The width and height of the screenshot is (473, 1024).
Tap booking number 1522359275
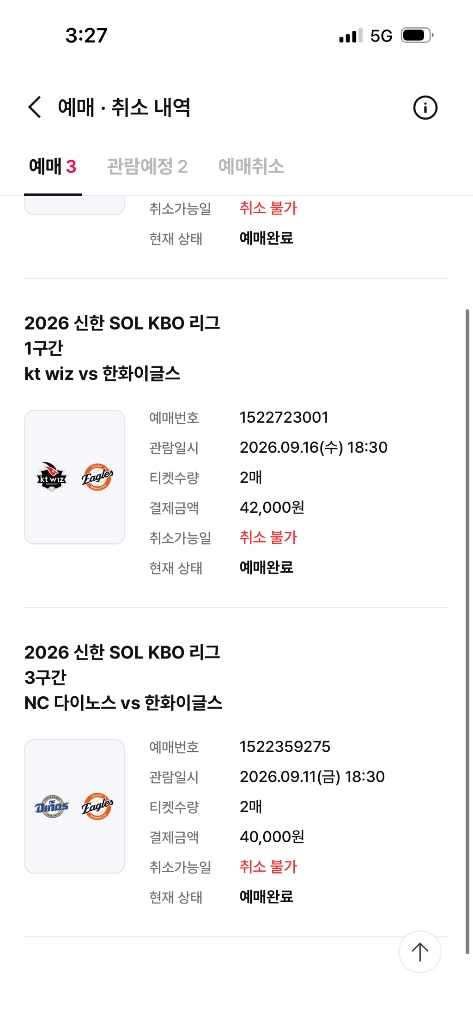(285, 746)
